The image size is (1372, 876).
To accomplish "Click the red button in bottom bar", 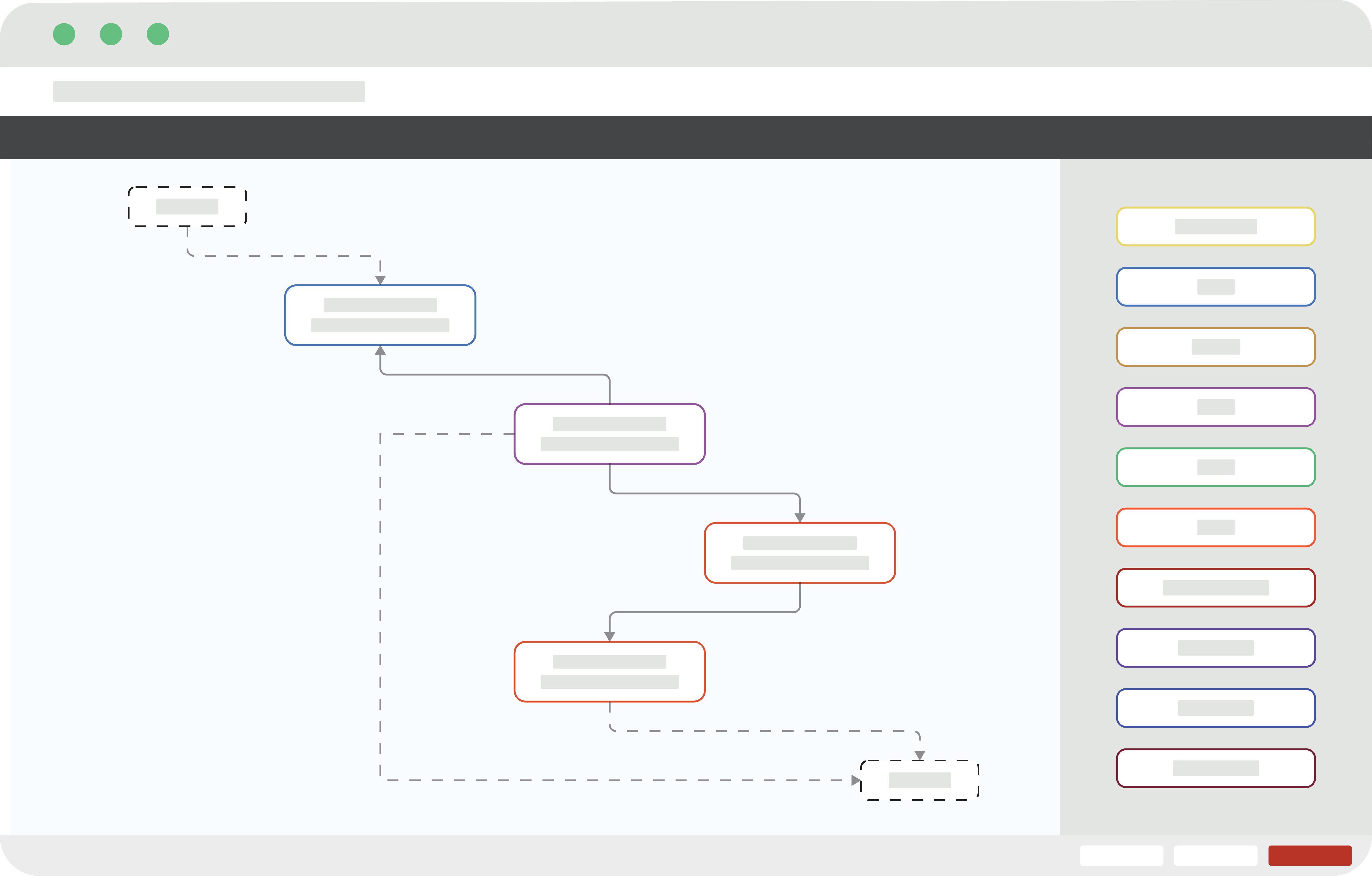I will coord(1310,855).
